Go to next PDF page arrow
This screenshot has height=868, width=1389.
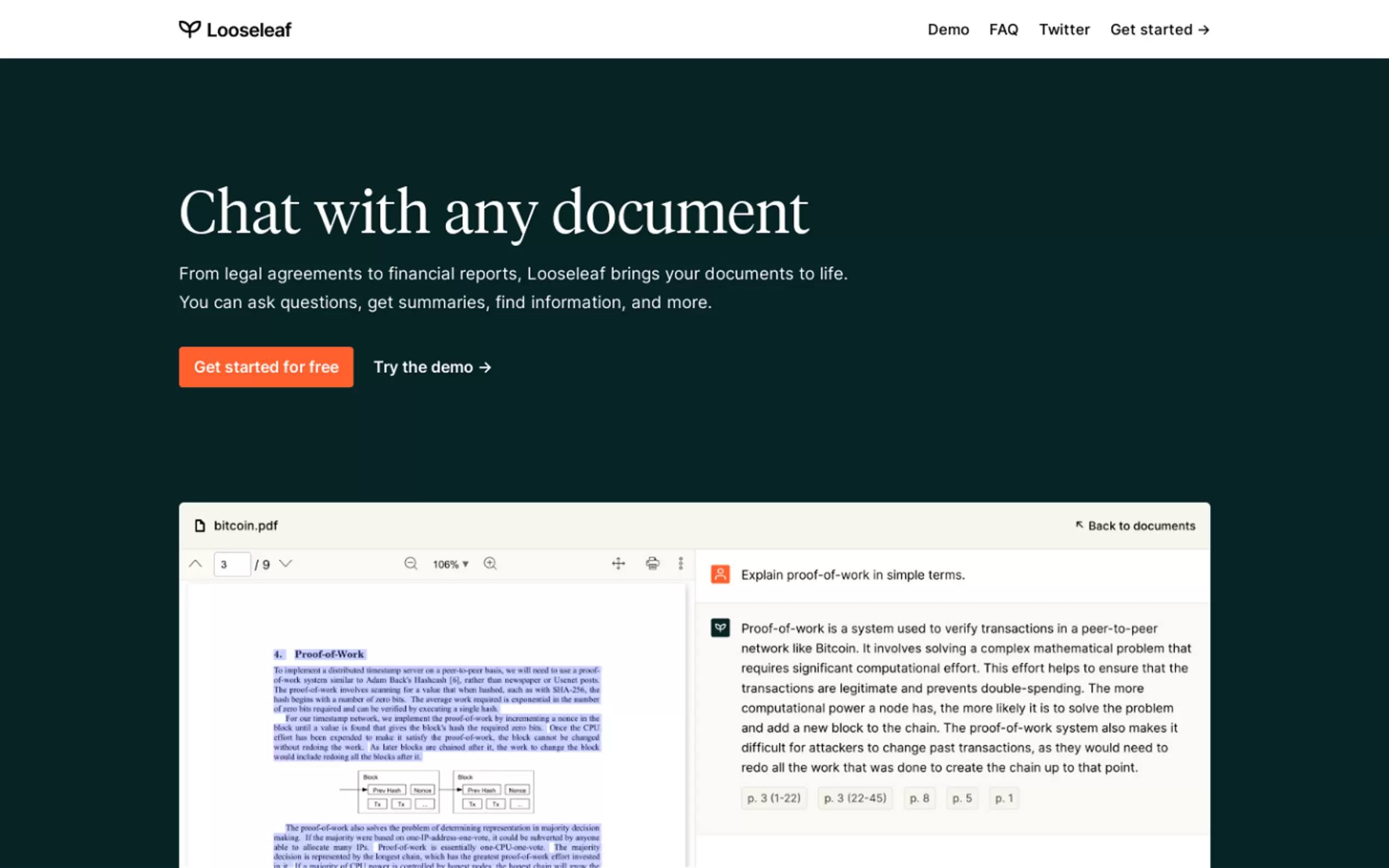(x=285, y=564)
